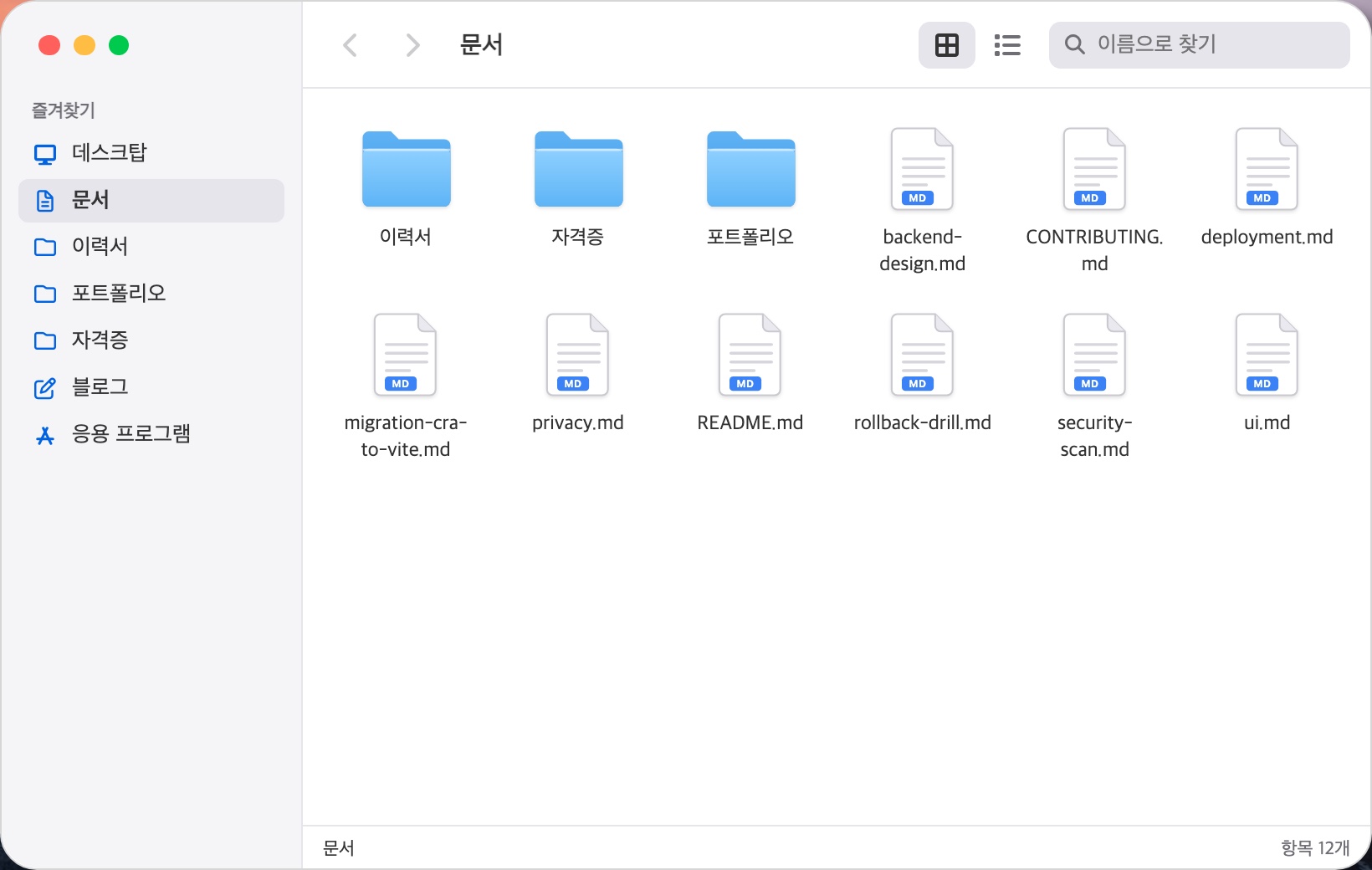This screenshot has width=1372, height=870.
Task: Click the deployment.md file name label
Action: click(1267, 237)
